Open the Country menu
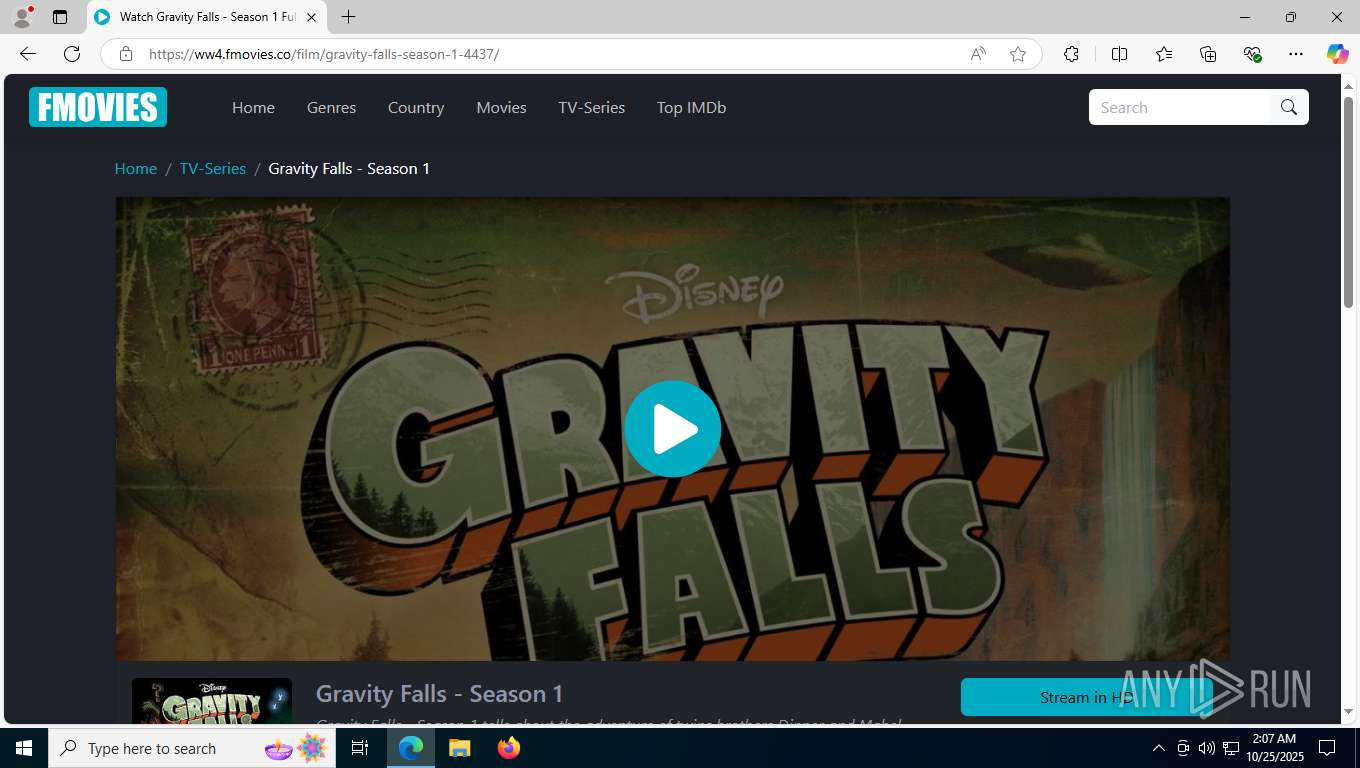1360x768 pixels. pos(416,107)
